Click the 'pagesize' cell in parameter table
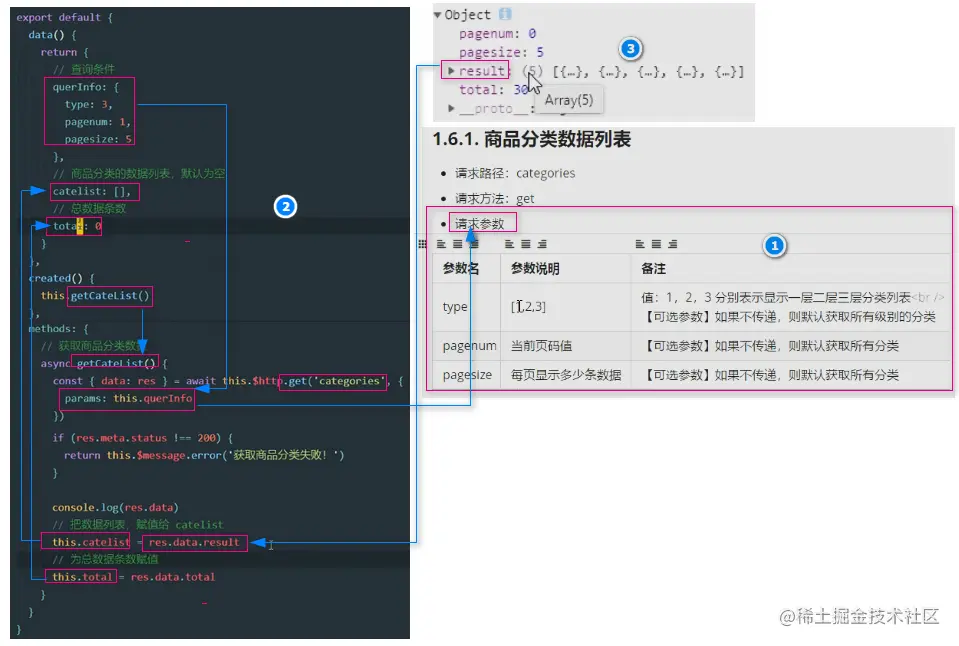This screenshot has width=959, height=646. 467,375
